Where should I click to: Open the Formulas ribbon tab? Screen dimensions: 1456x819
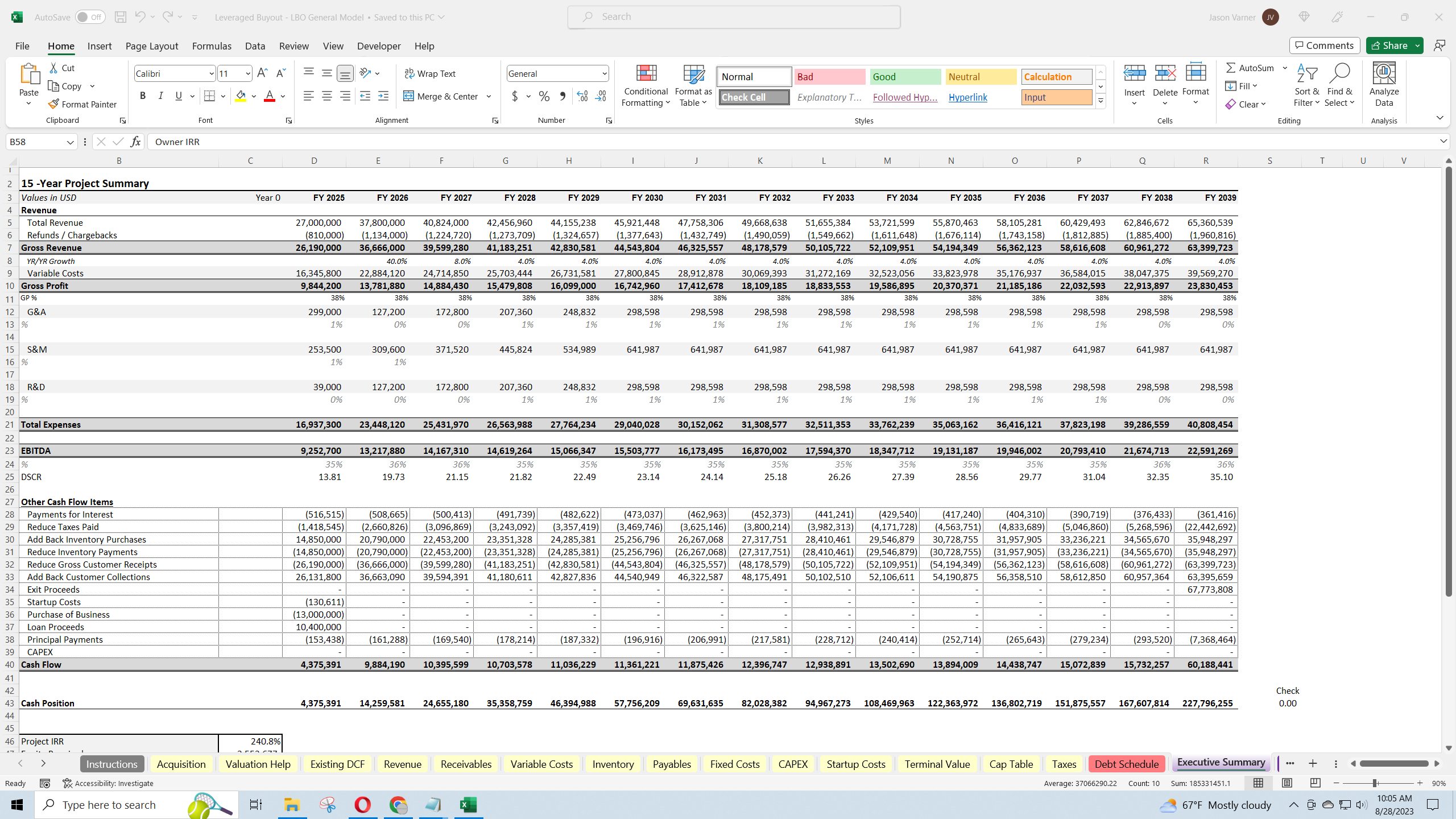(x=212, y=46)
